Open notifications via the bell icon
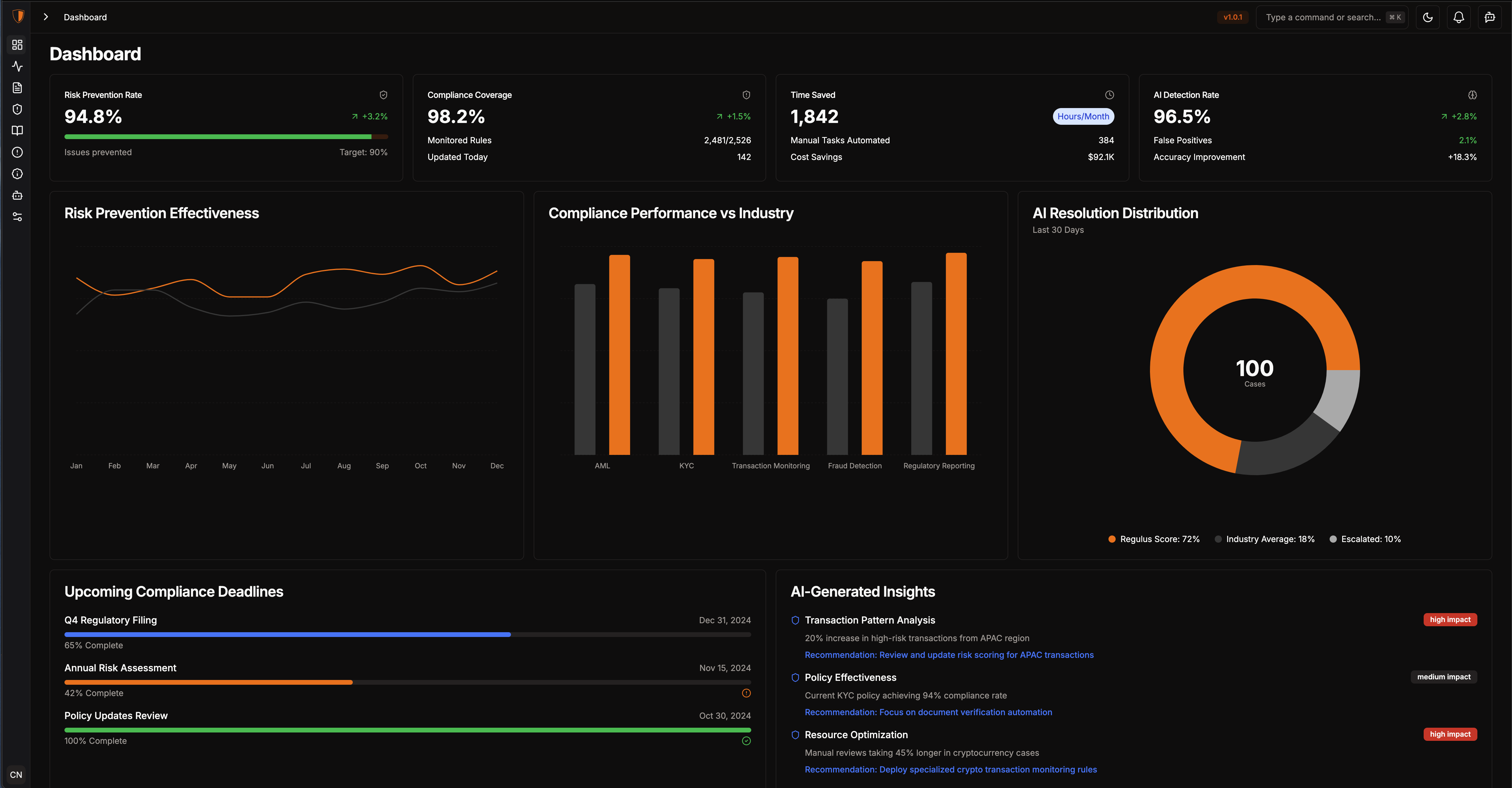The width and height of the screenshot is (1512, 788). [x=1459, y=17]
